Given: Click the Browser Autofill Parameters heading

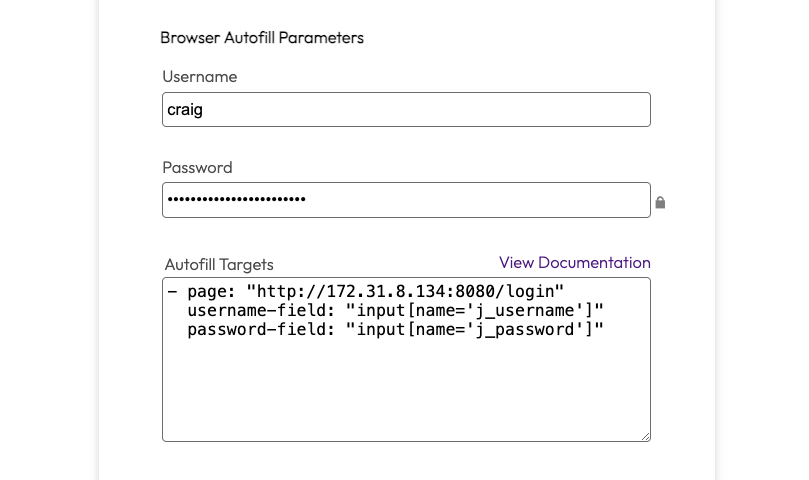Looking at the screenshot, I should 262,38.
